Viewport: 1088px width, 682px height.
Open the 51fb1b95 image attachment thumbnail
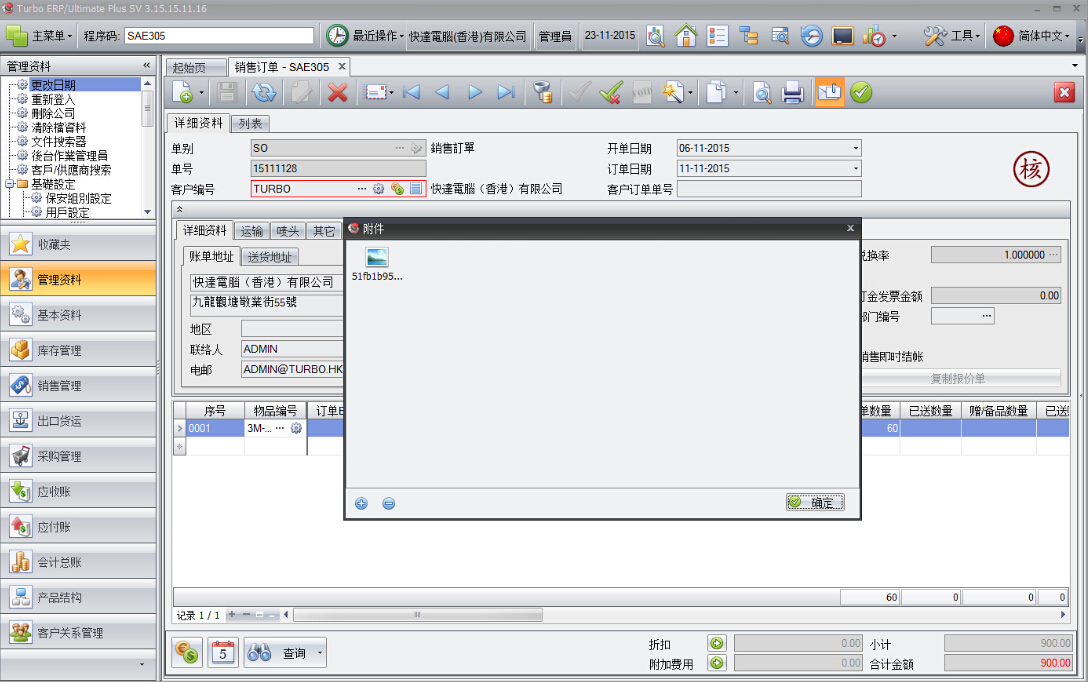[x=377, y=264]
